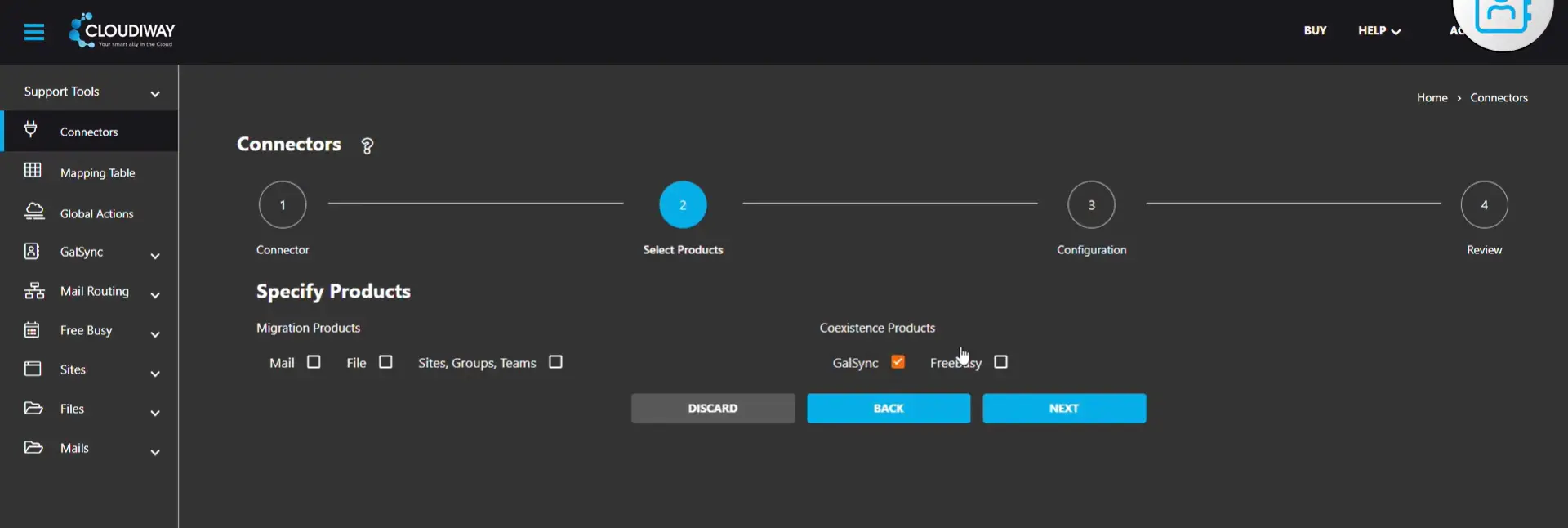
Task: Click the NEXT button
Action: (x=1064, y=408)
